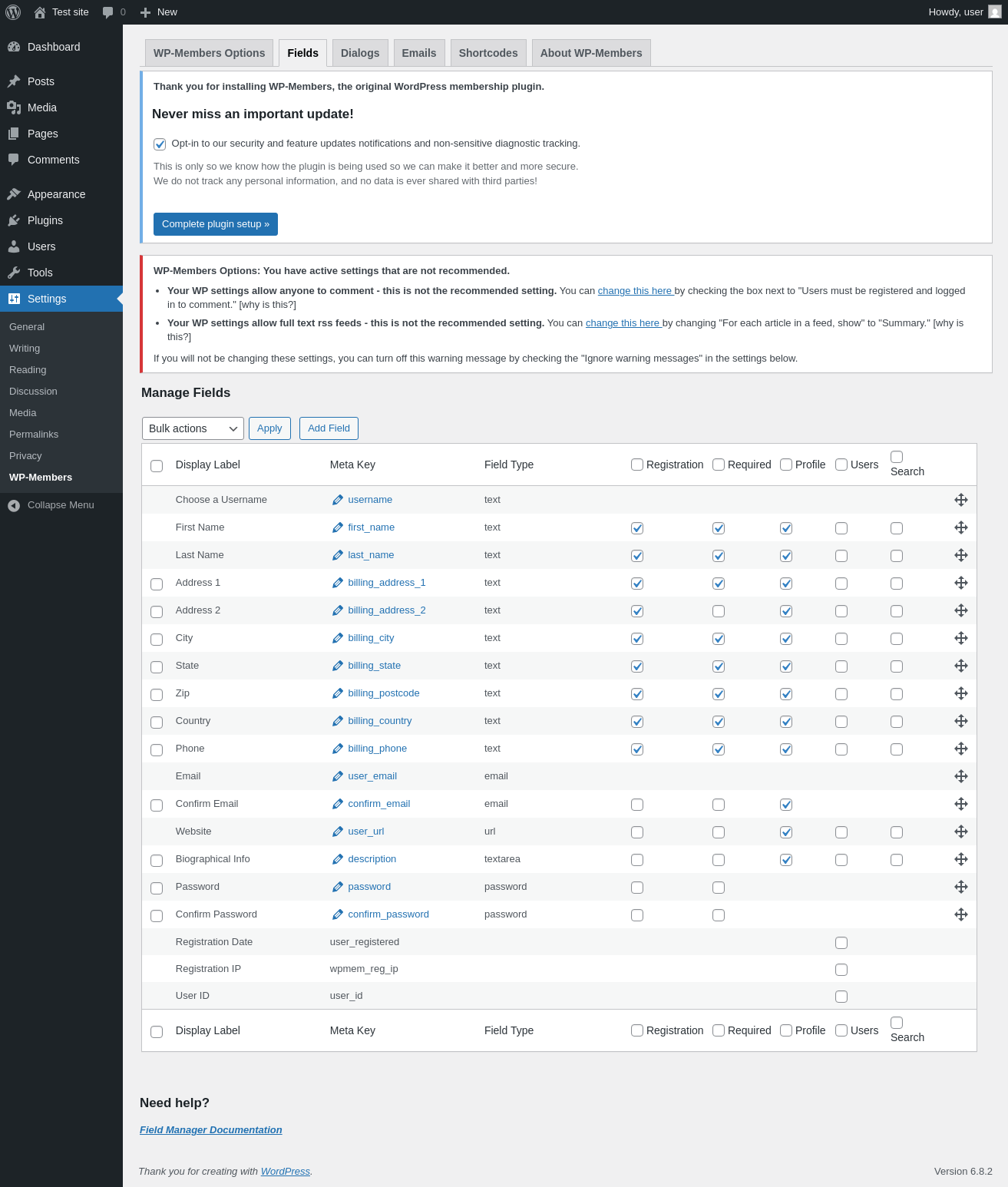The height and width of the screenshot is (1187, 1008).
Task: Click the Users sidebar icon
Action: pos(14,246)
